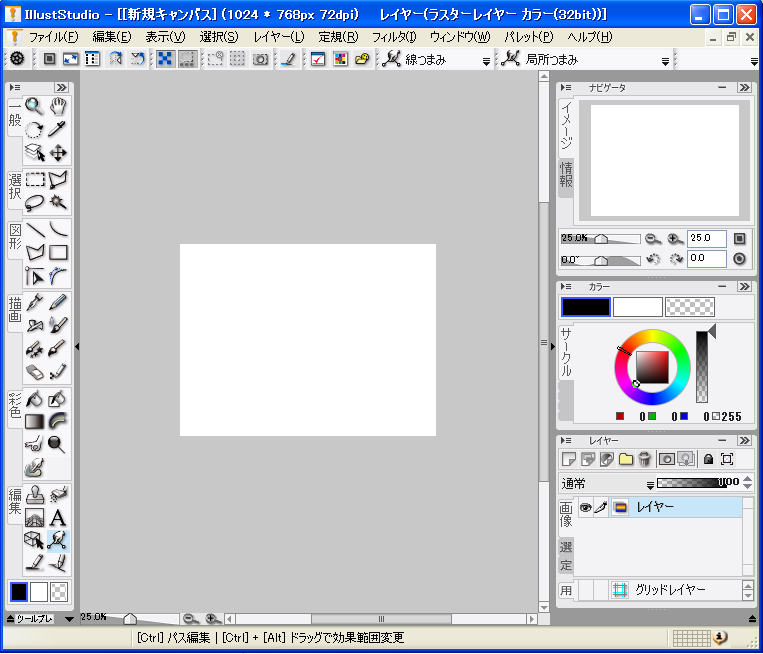Click the Navigator canvas preview thumbnail
Screen dimensions: 763x654
pyautogui.click(x=664, y=161)
